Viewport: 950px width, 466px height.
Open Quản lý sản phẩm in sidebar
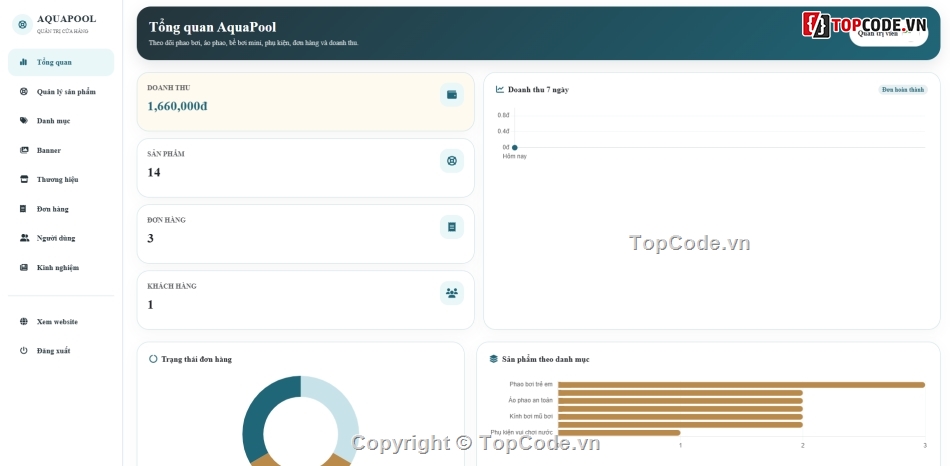(x=61, y=92)
